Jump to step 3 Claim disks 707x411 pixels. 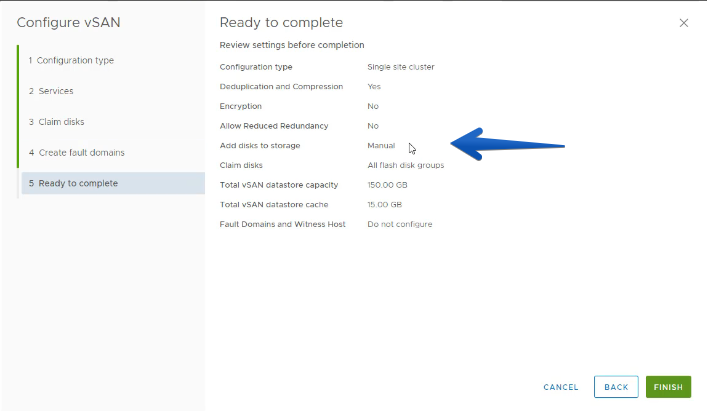click(x=56, y=122)
